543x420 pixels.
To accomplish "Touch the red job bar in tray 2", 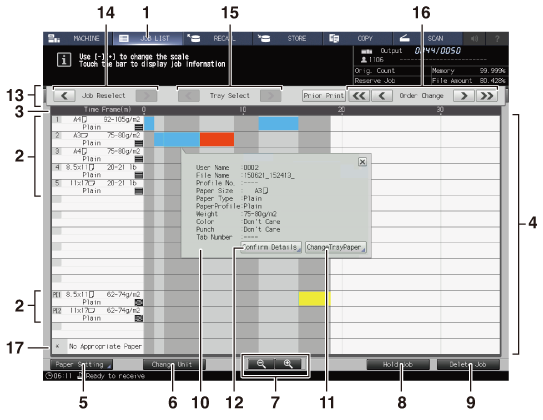I will (x=217, y=139).
